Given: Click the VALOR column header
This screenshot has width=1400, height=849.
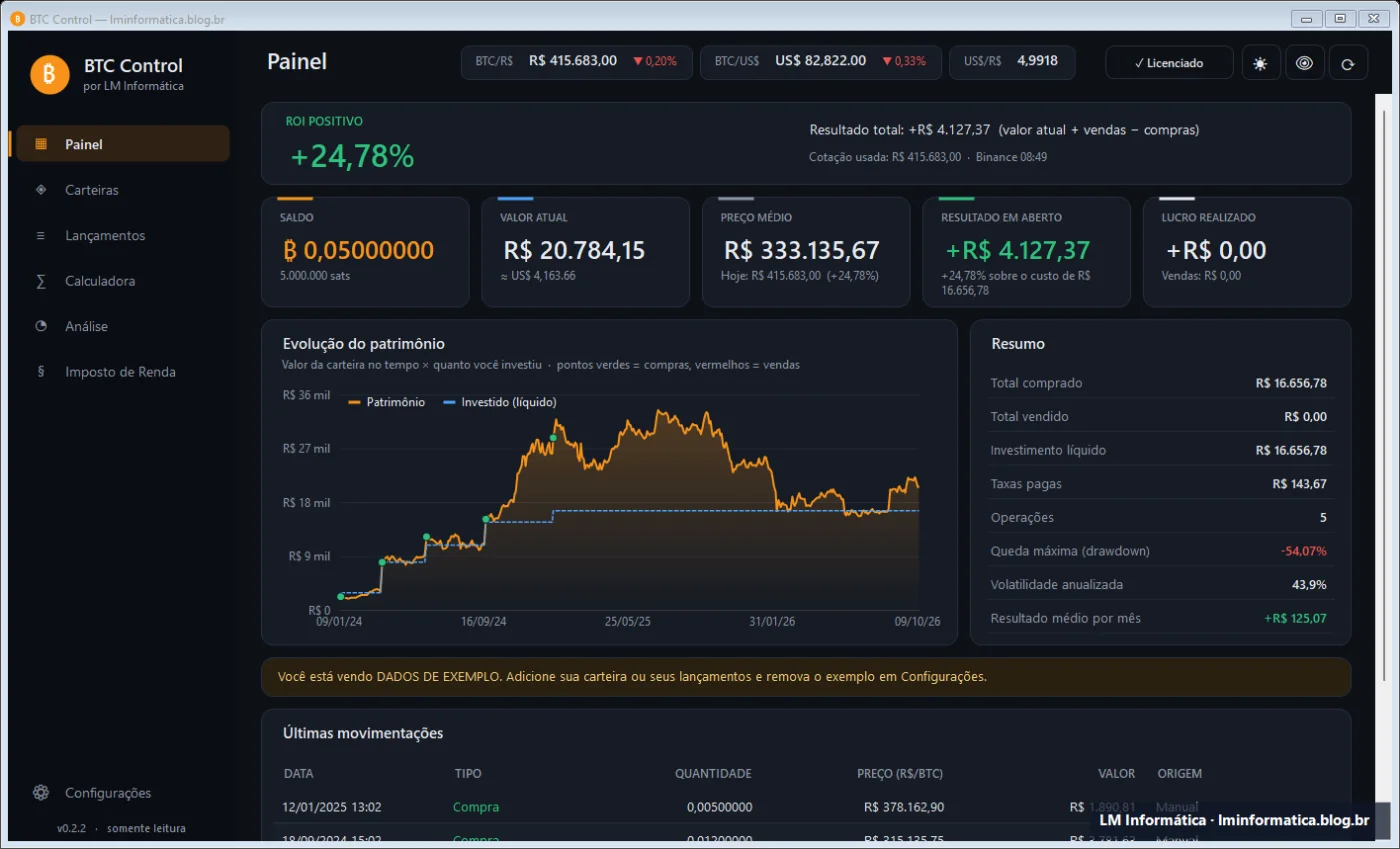Looking at the screenshot, I should (x=1116, y=774).
